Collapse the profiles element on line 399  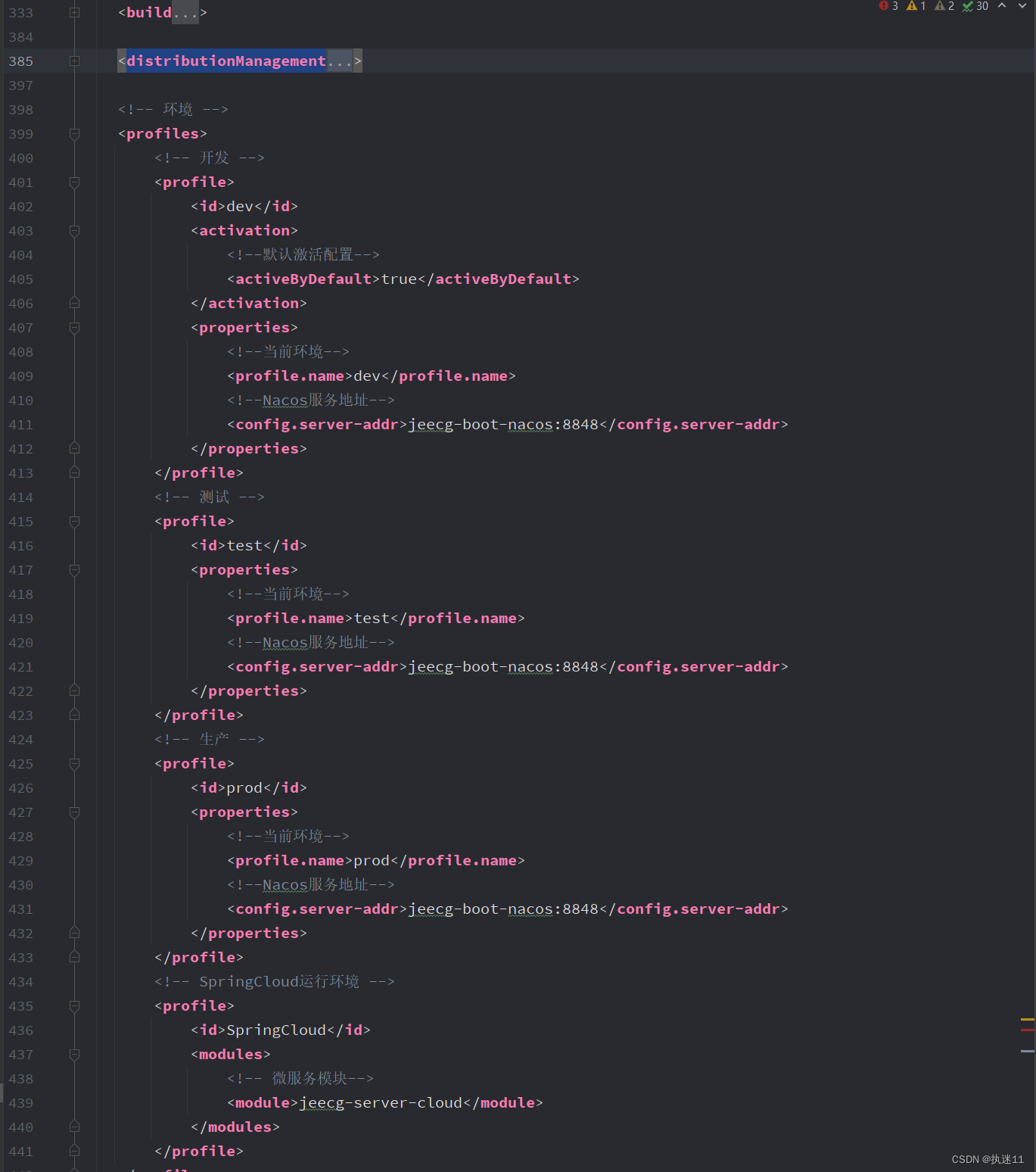click(x=74, y=133)
